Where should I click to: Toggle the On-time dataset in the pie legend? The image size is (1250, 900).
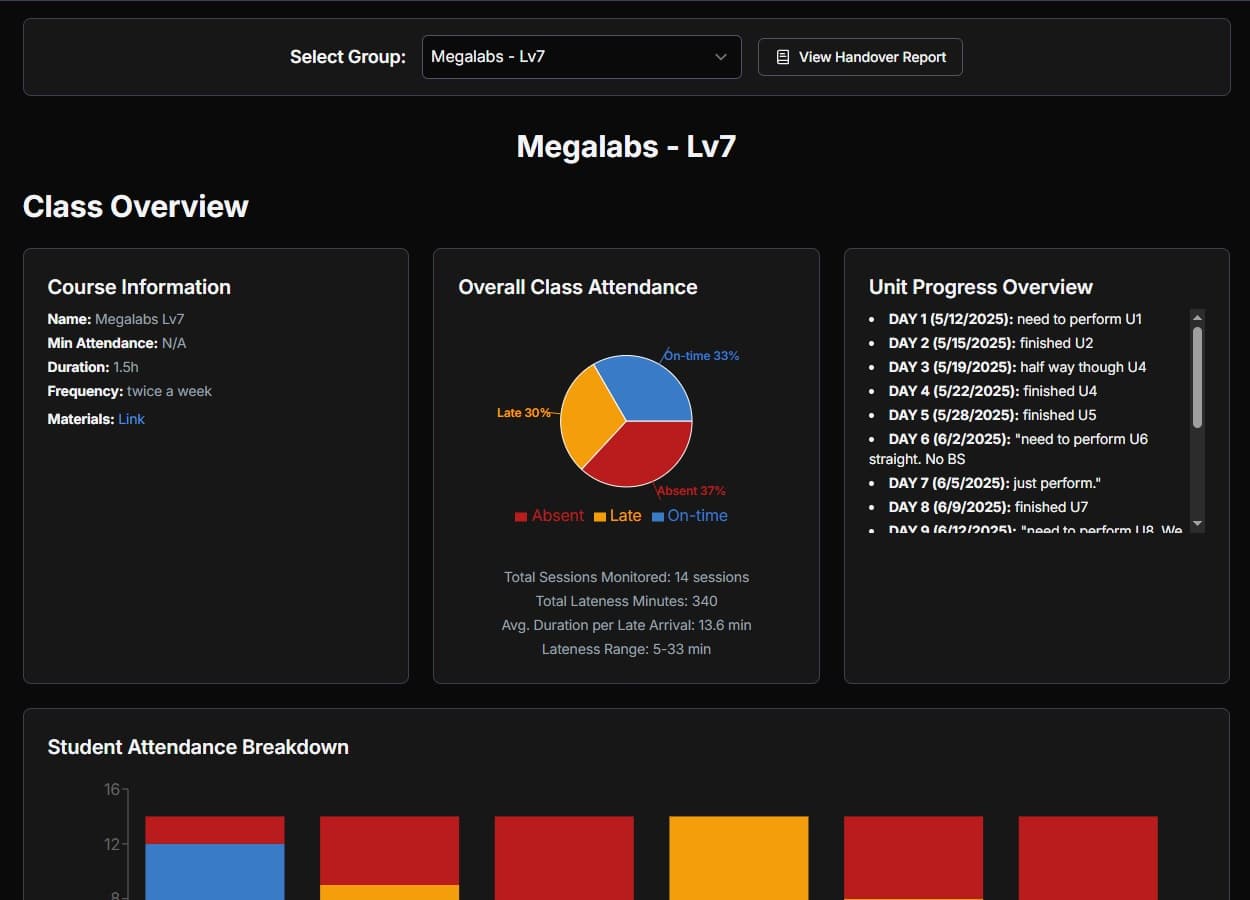pos(690,515)
